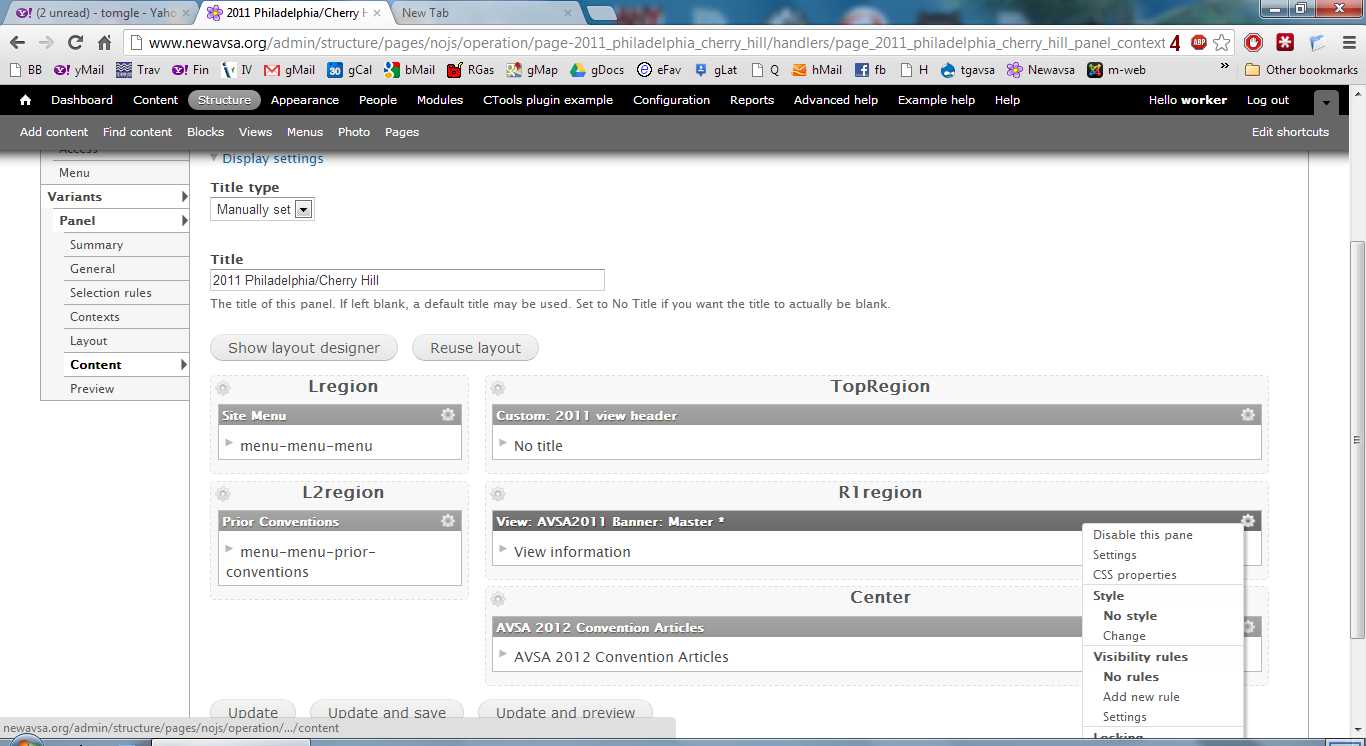Open L2region region gear settings
The image size is (1366, 746).
223,494
